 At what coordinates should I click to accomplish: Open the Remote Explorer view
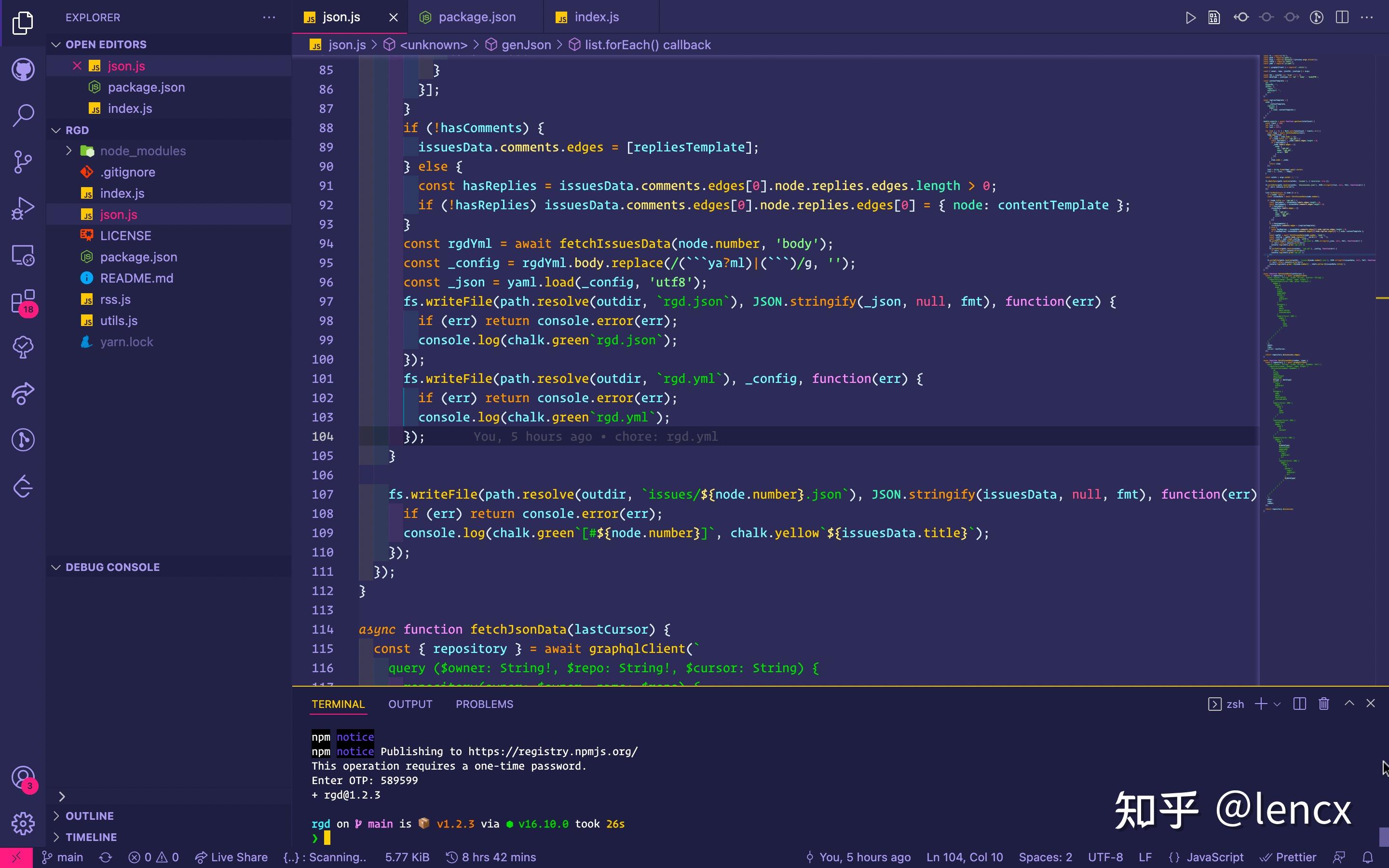pos(23,255)
